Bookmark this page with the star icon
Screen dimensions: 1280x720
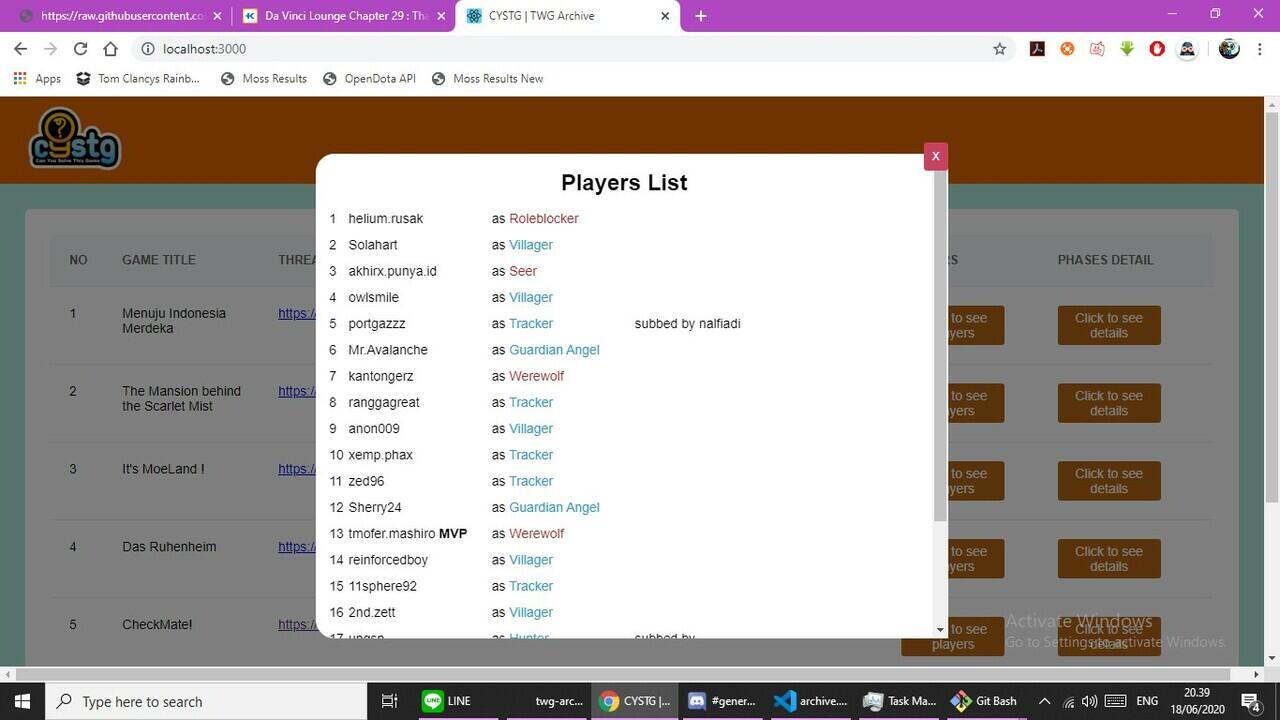(x=999, y=49)
